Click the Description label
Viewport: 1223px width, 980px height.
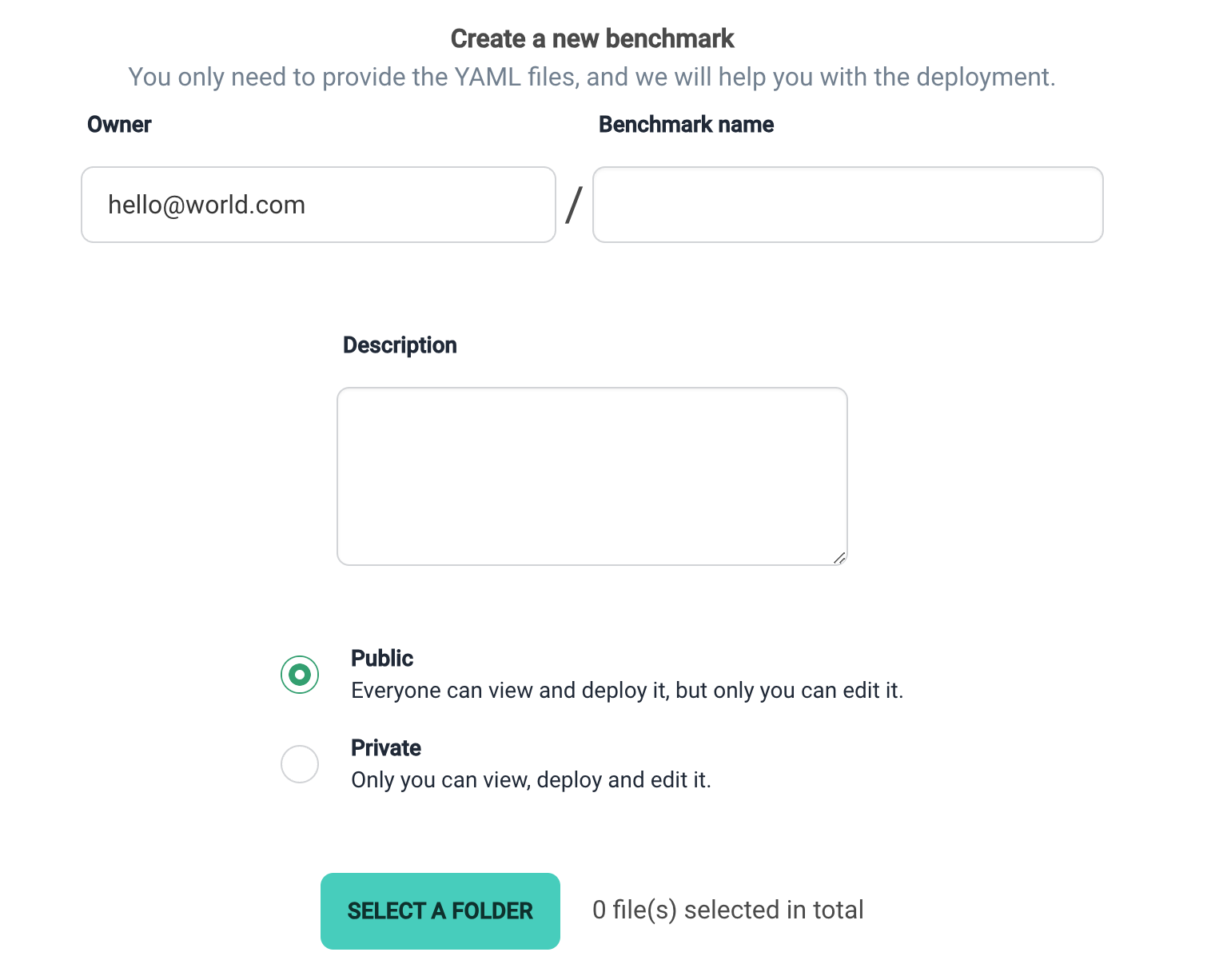pos(400,345)
